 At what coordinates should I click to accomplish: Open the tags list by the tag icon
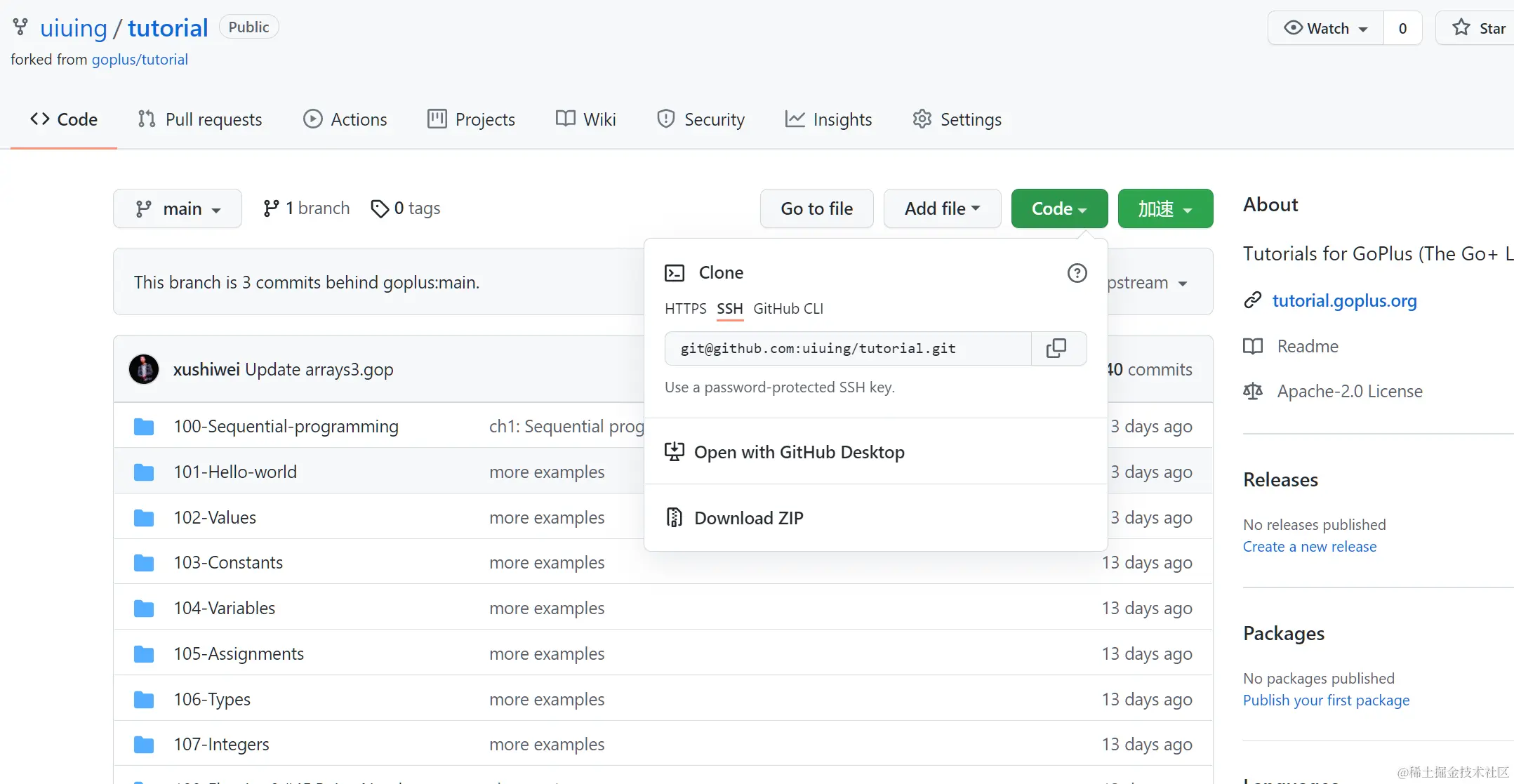(380, 208)
